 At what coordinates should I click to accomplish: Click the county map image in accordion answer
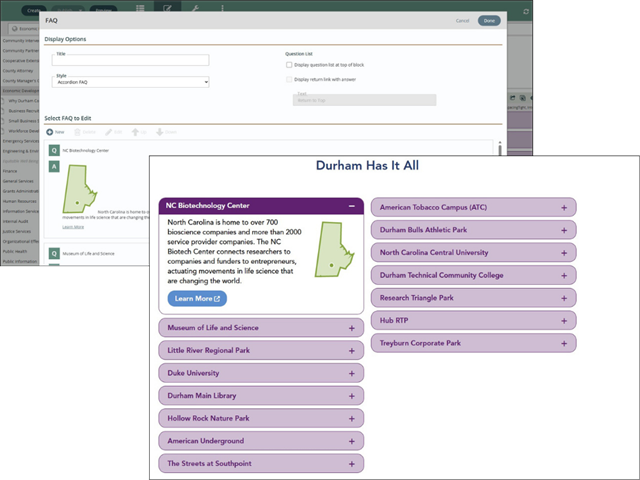pos(334,249)
